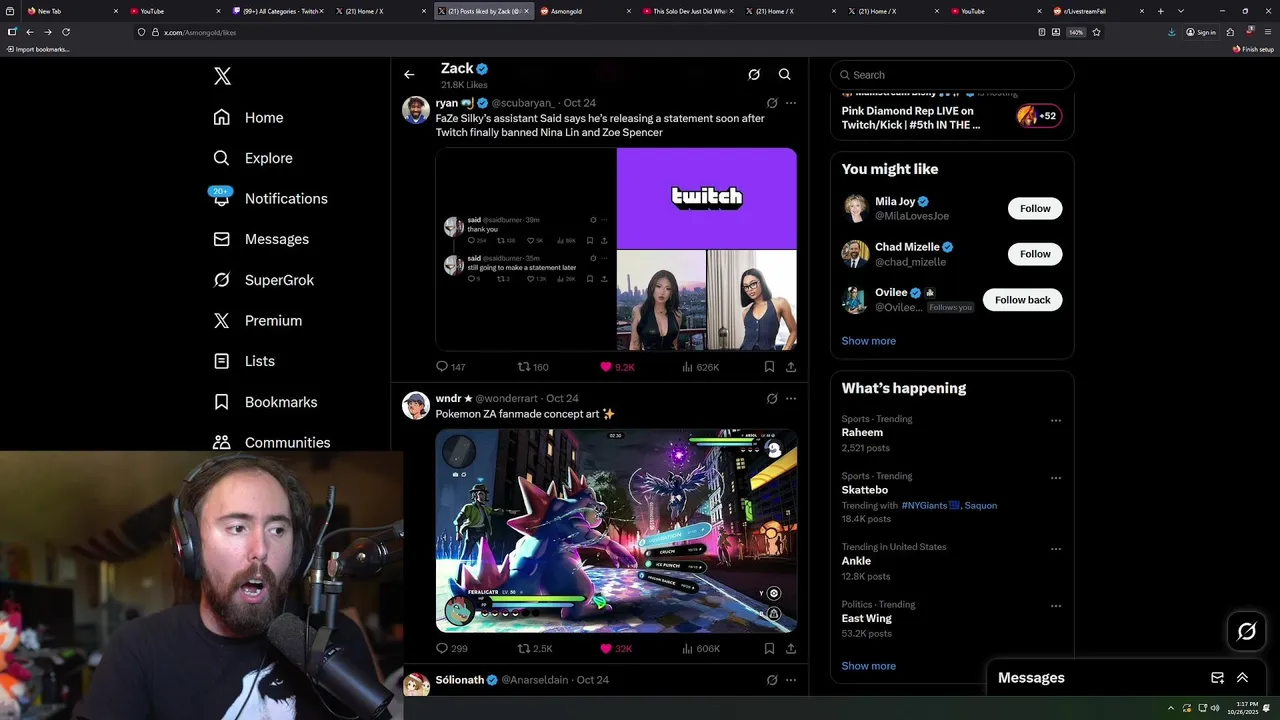
Task: View analytics of wndr's post 606K
Action: pos(700,649)
